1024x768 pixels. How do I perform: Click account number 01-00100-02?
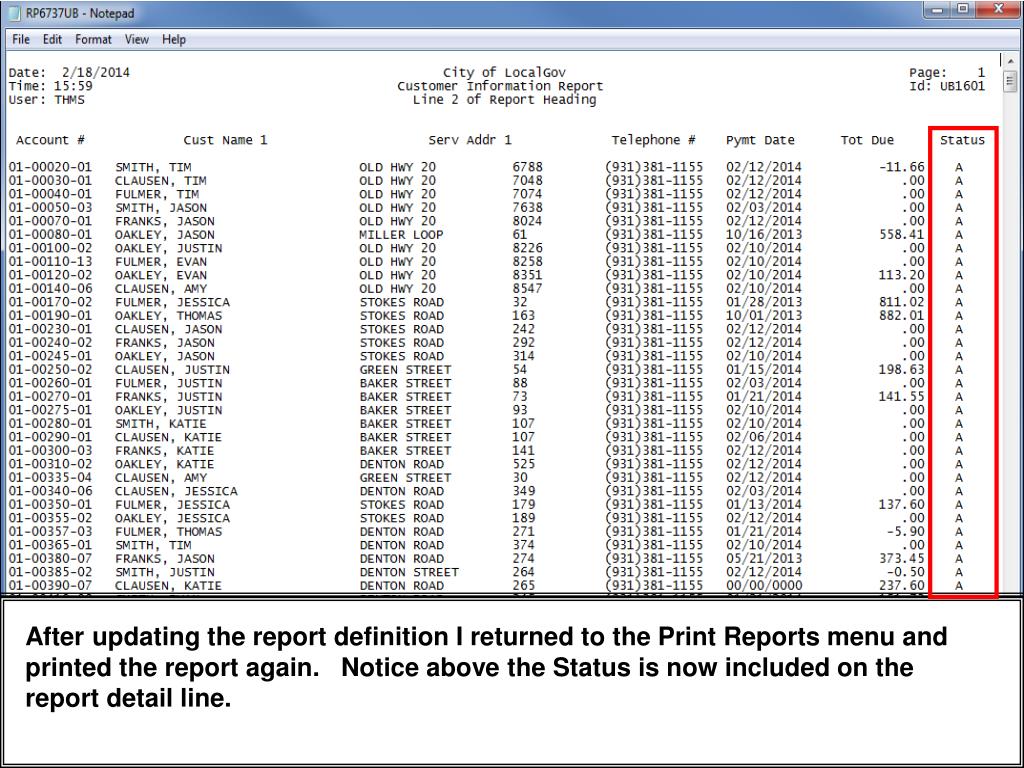(x=50, y=248)
